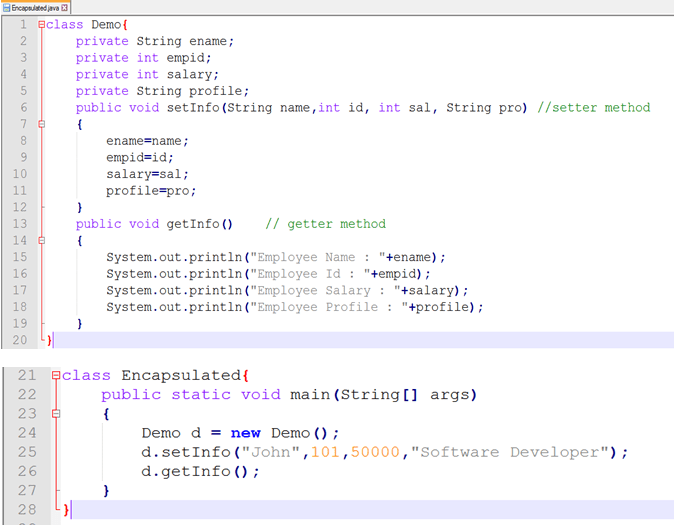Click on "empid;" field declaration on line 3
Viewport: 674px width, 525px height.
(189, 58)
